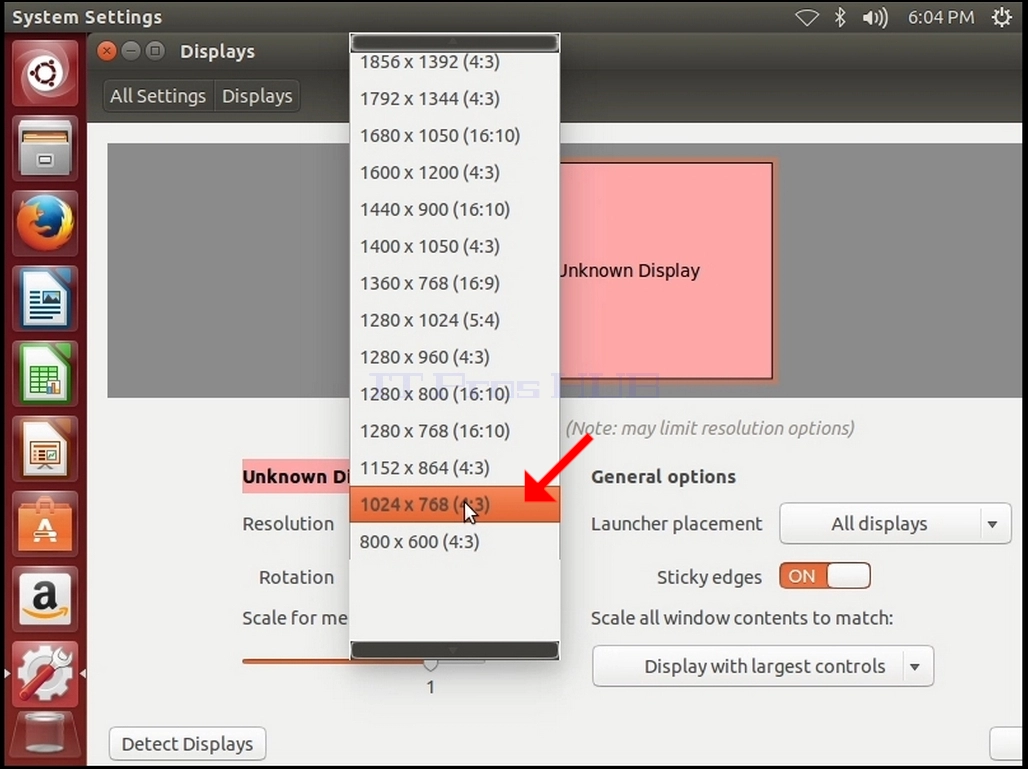The height and width of the screenshot is (769, 1028).
Task: Click the resolution list scroll-up arrow
Action: (x=454, y=43)
